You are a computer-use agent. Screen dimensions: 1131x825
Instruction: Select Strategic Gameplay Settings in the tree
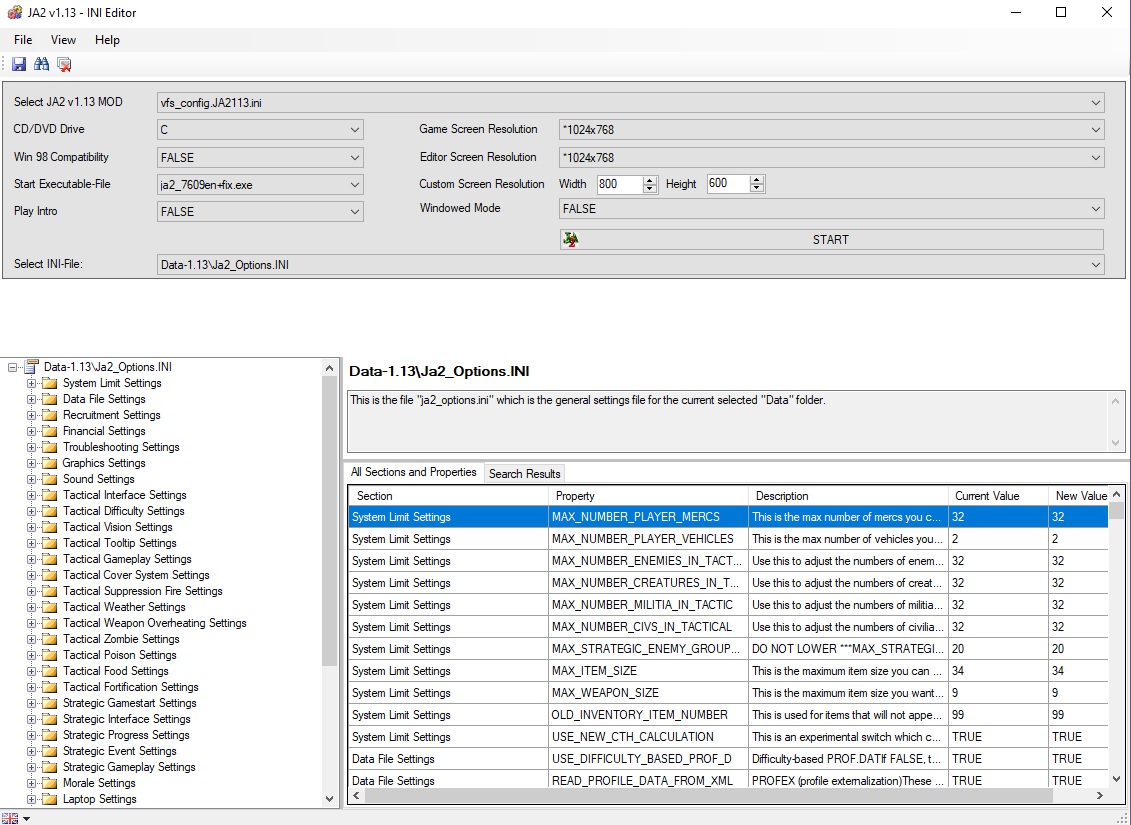click(129, 767)
